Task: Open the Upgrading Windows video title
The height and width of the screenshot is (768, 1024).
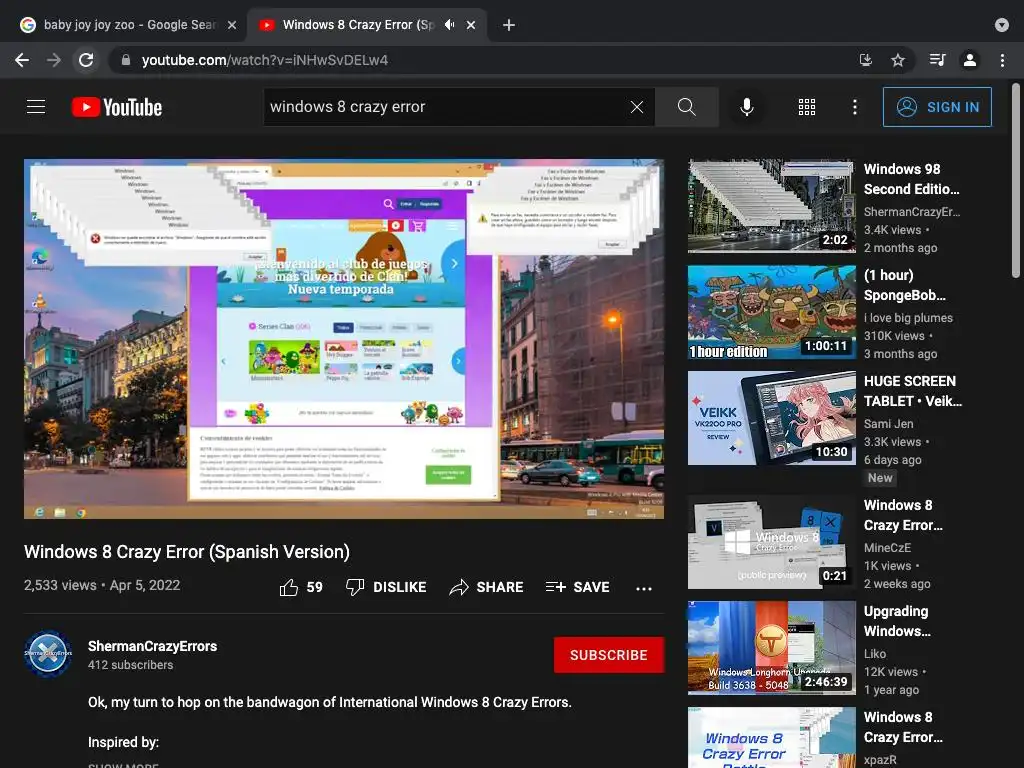Action: point(897,621)
